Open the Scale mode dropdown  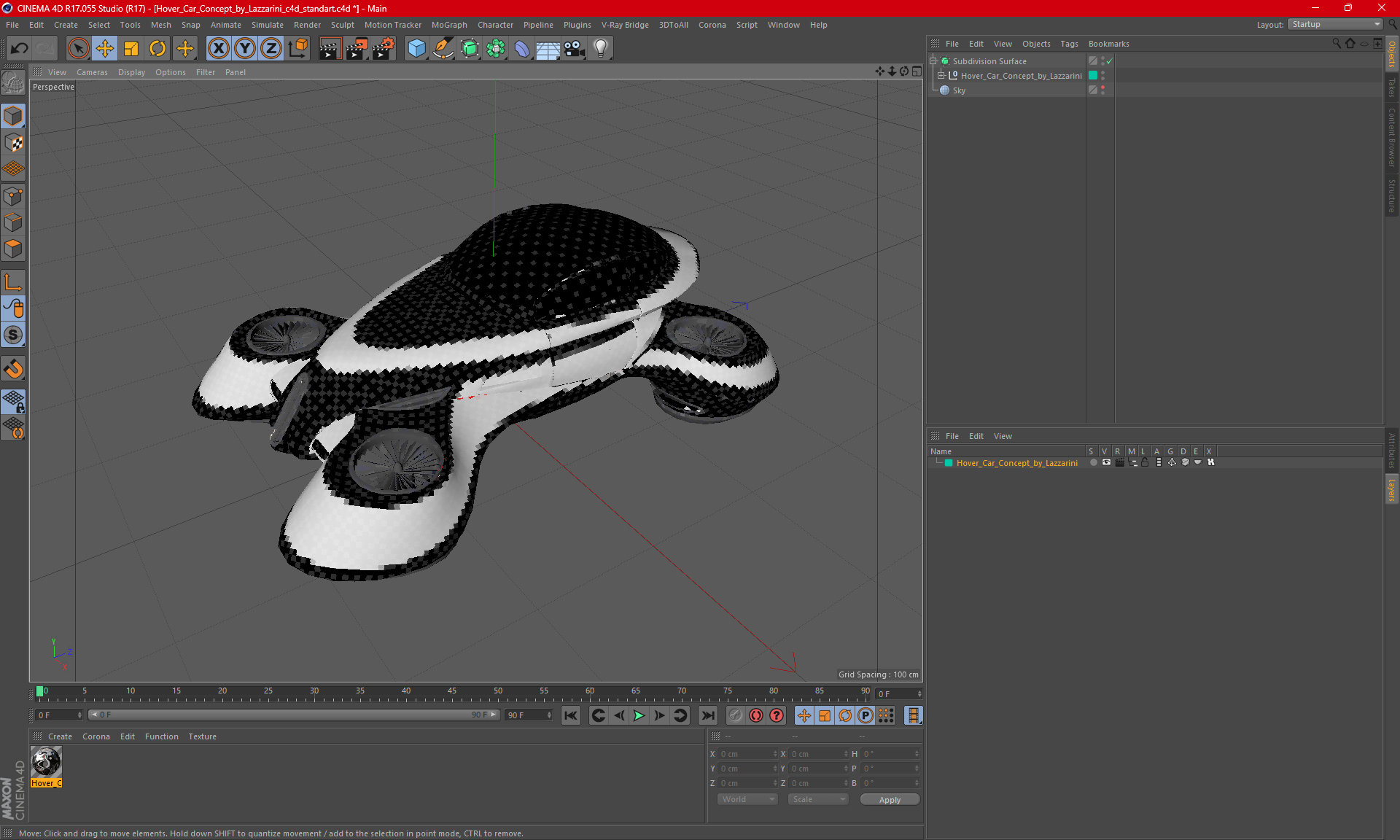(x=819, y=799)
